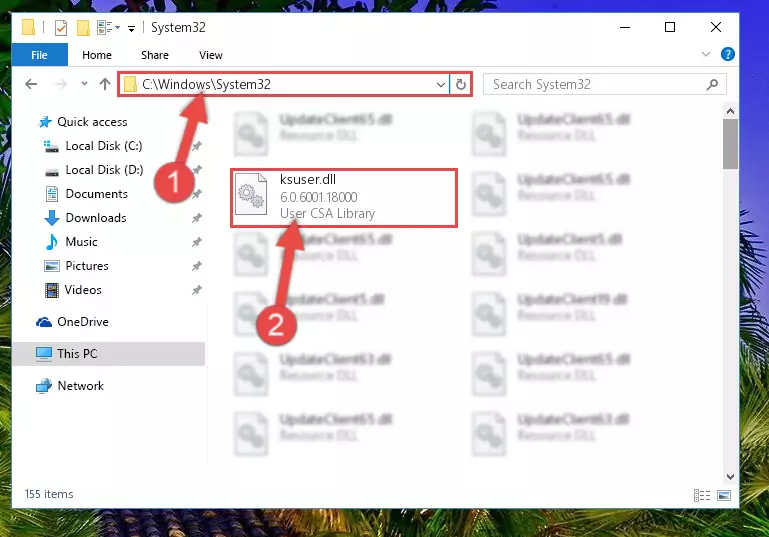The width and height of the screenshot is (769, 537).
Task: Click the pin icon beside Local Disk (C:)
Action: click(x=197, y=146)
